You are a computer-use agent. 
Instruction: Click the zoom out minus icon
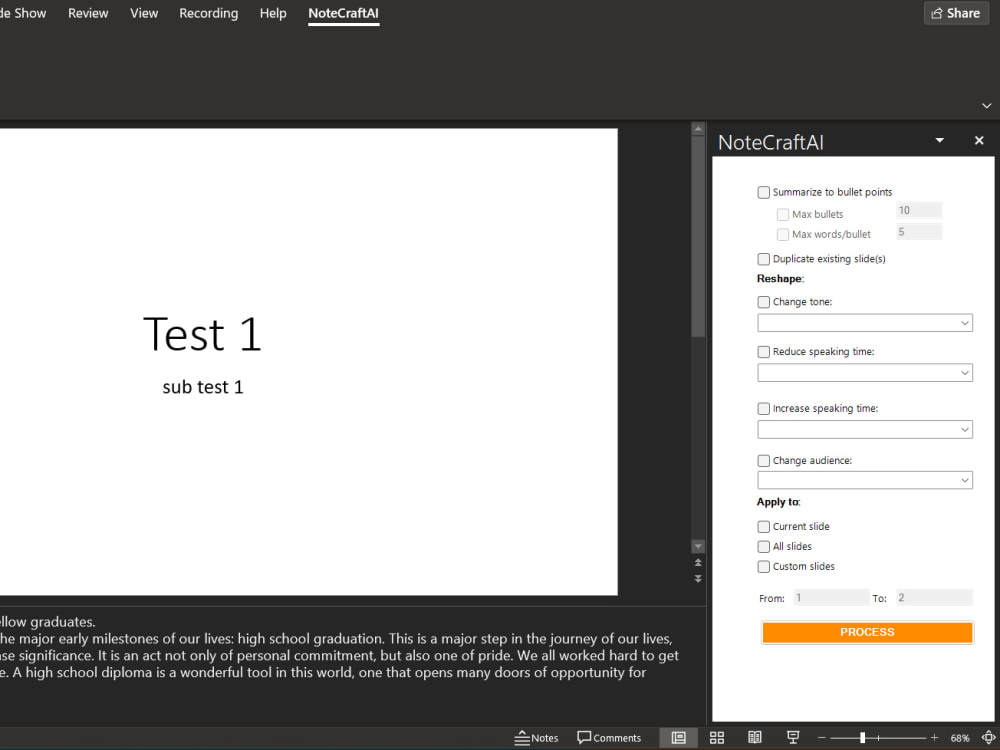(x=822, y=738)
